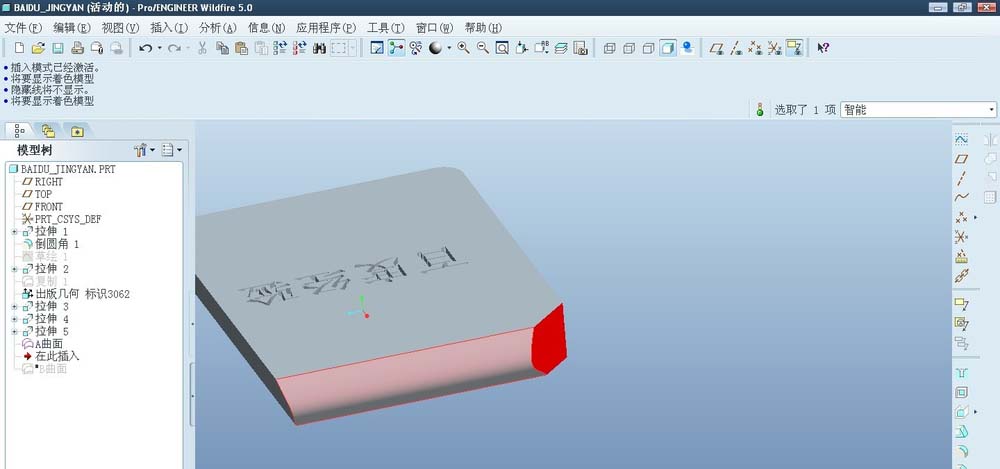Switch to the Favorites navigator tab
This screenshot has height=469, width=1000.
(77, 131)
